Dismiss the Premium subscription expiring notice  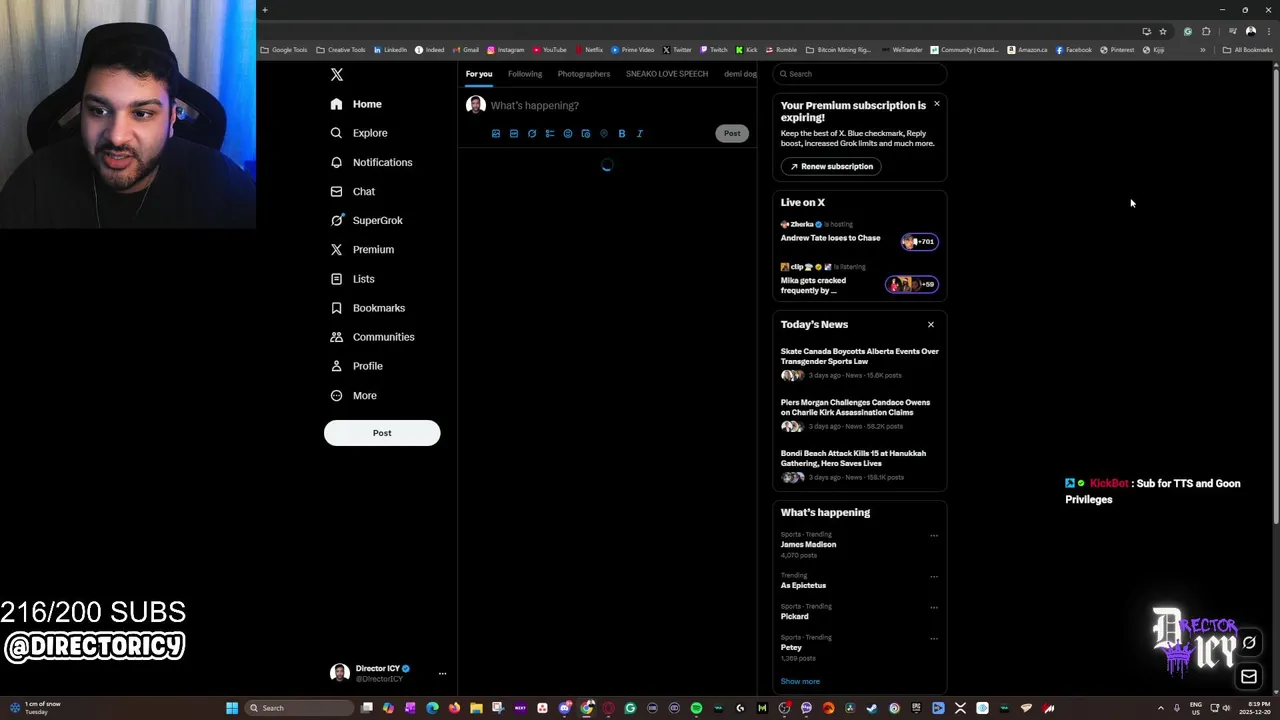(x=937, y=104)
